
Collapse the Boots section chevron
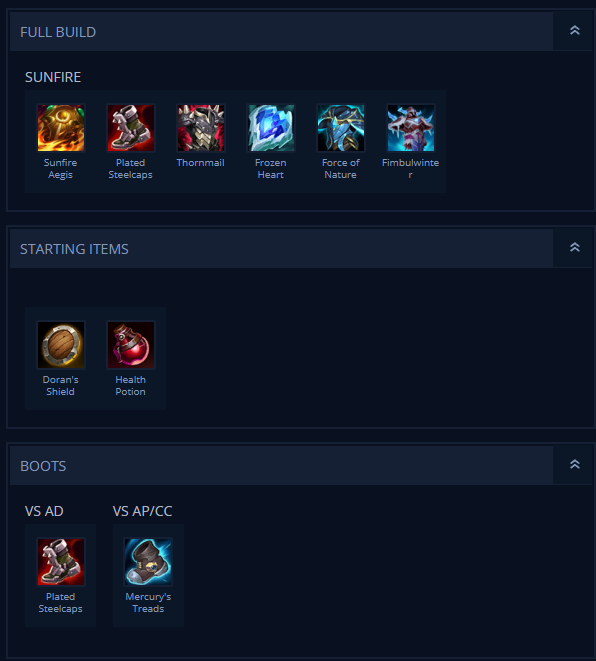[x=575, y=465]
